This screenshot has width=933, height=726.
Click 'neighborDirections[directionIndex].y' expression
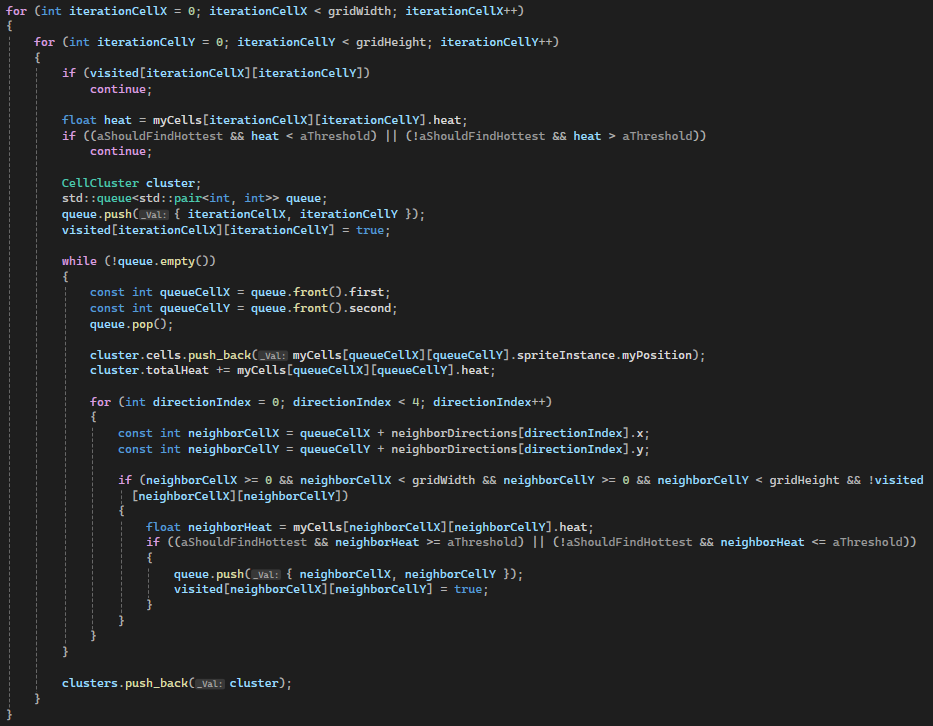tap(517, 449)
